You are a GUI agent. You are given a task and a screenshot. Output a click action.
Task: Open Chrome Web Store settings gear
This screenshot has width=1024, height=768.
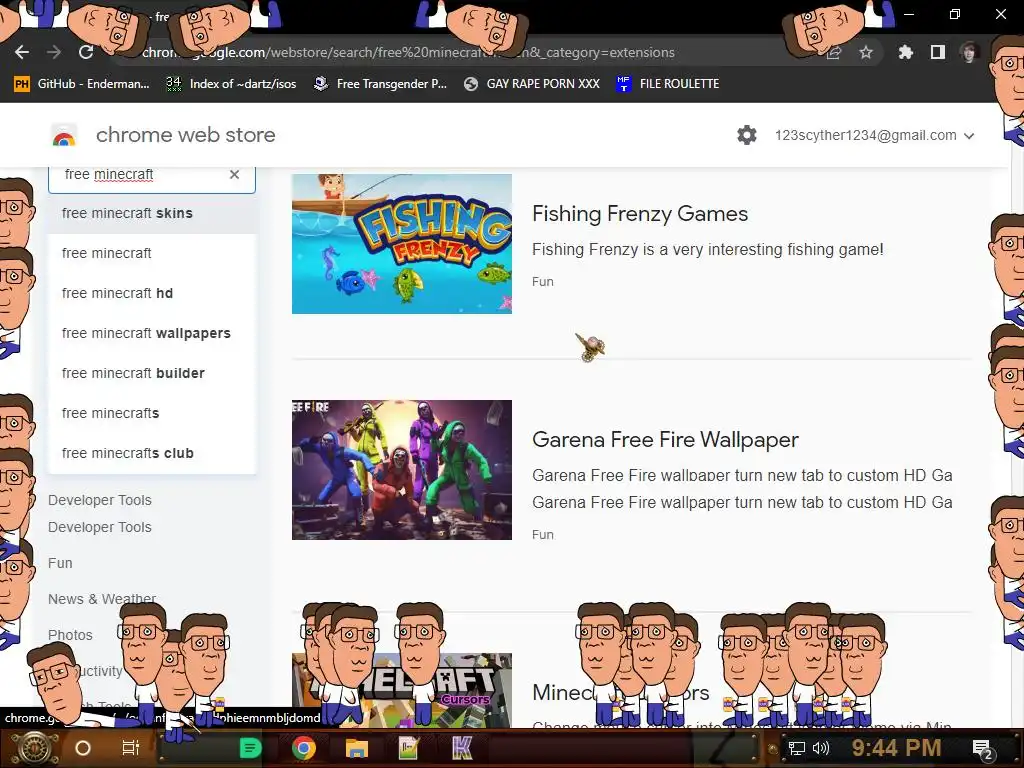[x=746, y=135]
